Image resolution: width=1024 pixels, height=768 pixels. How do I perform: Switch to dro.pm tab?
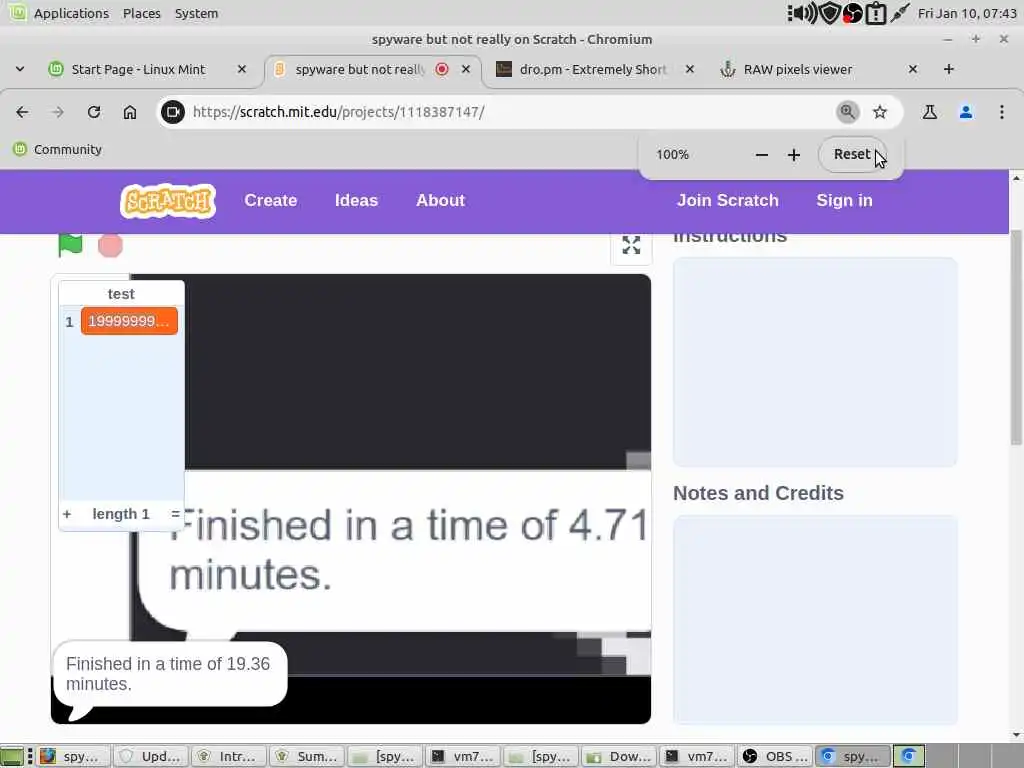coord(592,69)
